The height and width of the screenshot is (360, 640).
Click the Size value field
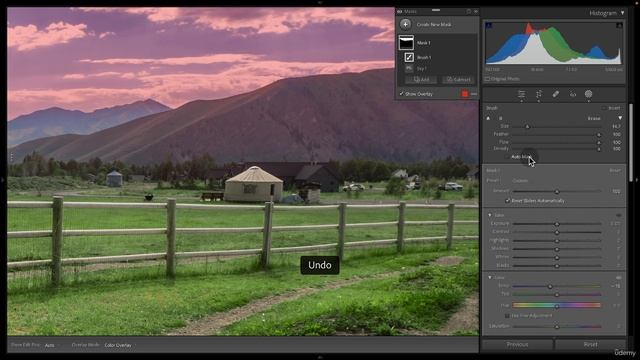(x=616, y=127)
